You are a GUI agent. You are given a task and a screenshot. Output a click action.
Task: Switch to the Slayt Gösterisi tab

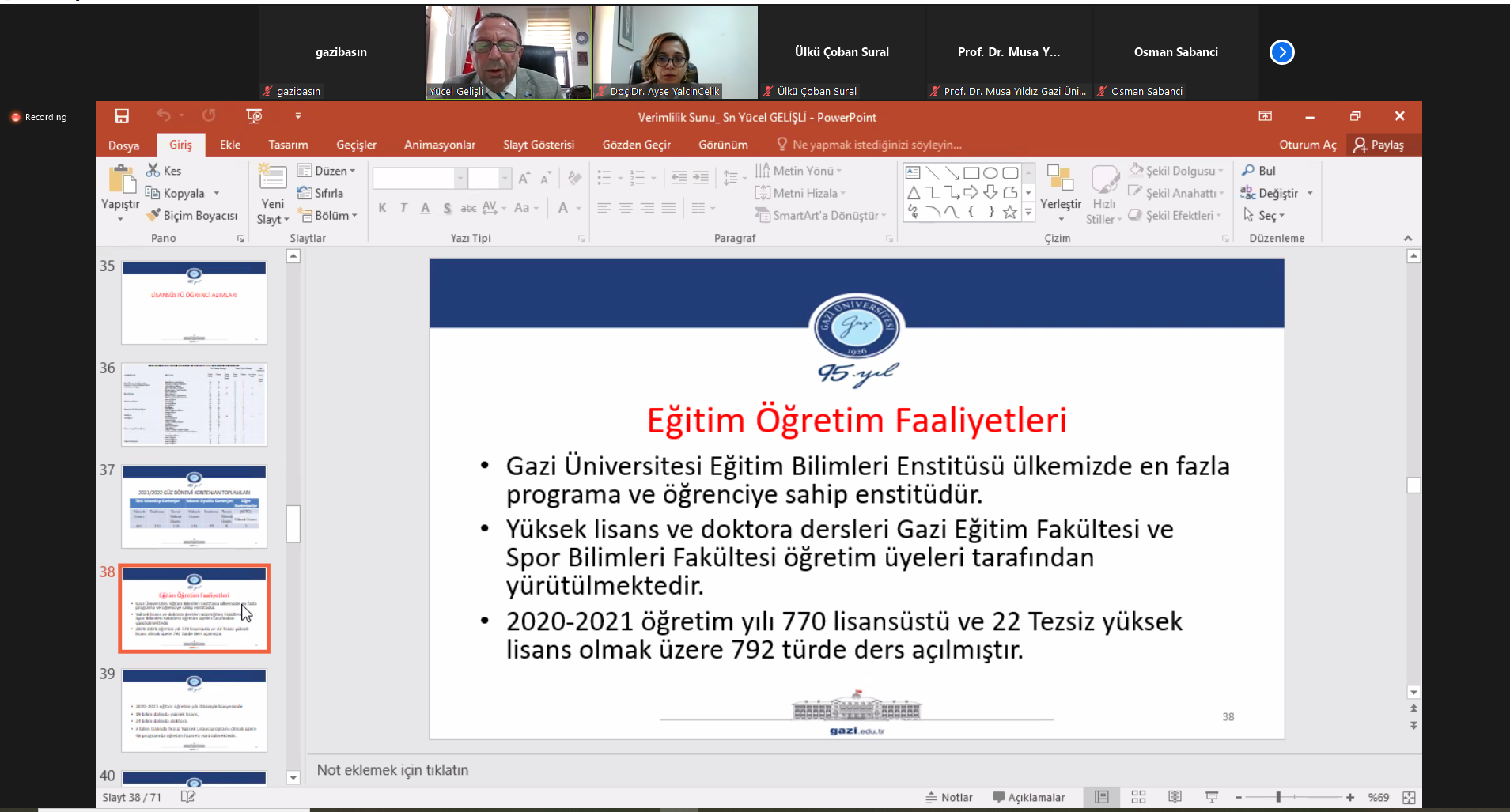pos(539,145)
